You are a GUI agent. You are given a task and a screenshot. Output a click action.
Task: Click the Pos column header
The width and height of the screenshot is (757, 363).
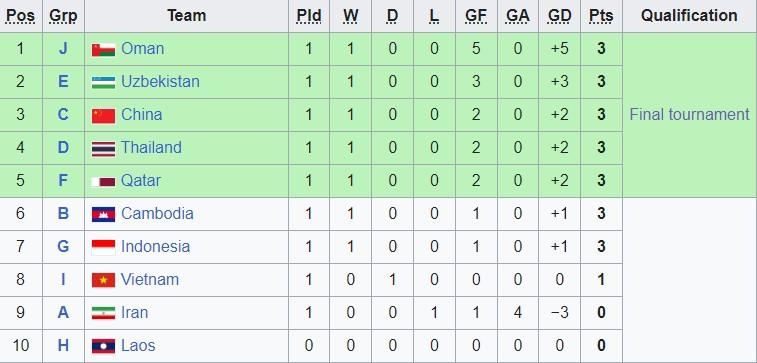pos(20,16)
